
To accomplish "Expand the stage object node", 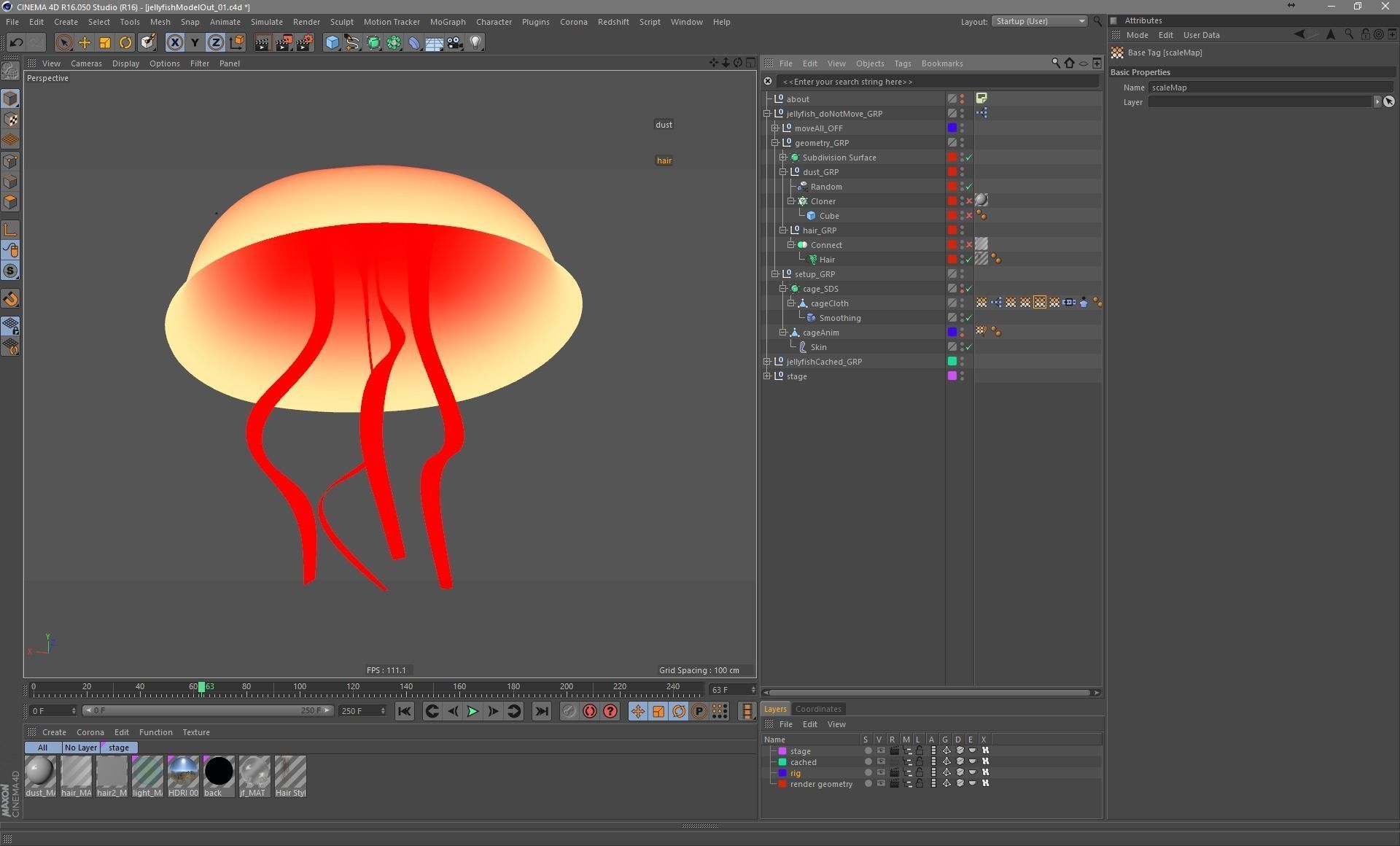I will [x=767, y=376].
